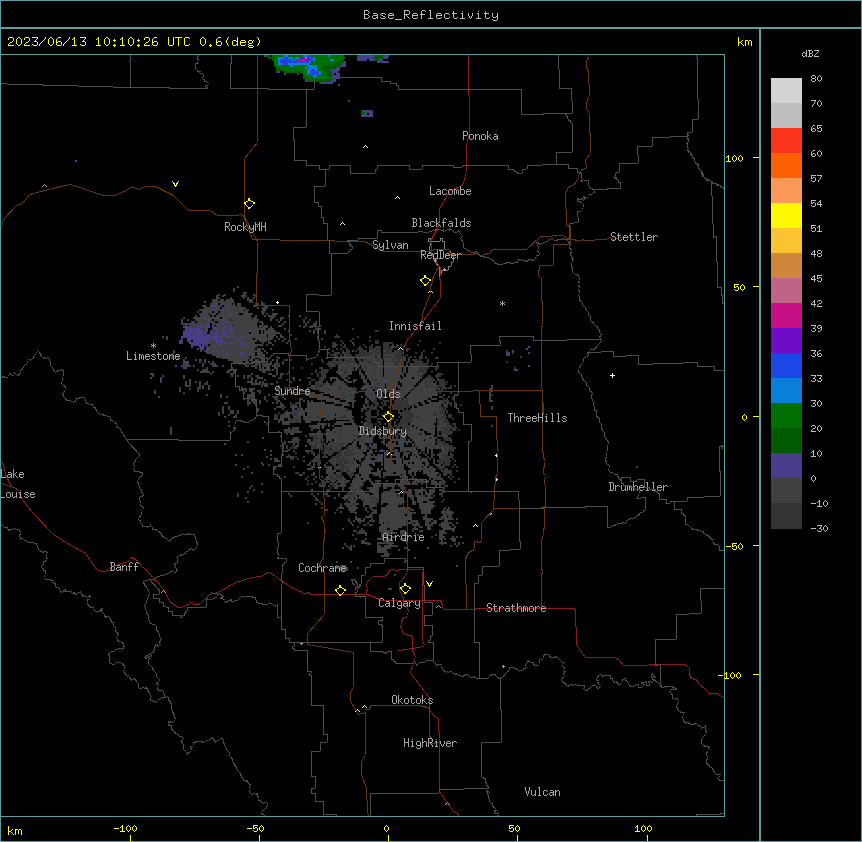Select the slate purple 10-0 dBZ legend swatch

click(786, 466)
